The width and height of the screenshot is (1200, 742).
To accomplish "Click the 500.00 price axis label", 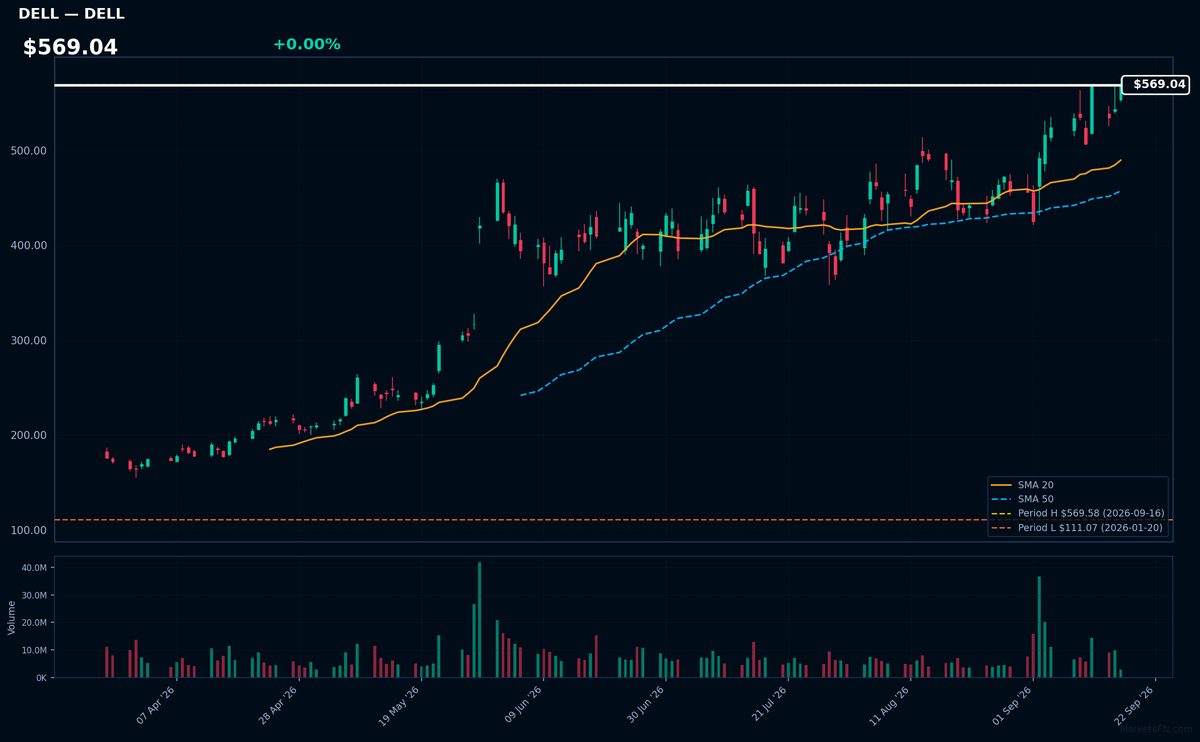I will [x=30, y=151].
